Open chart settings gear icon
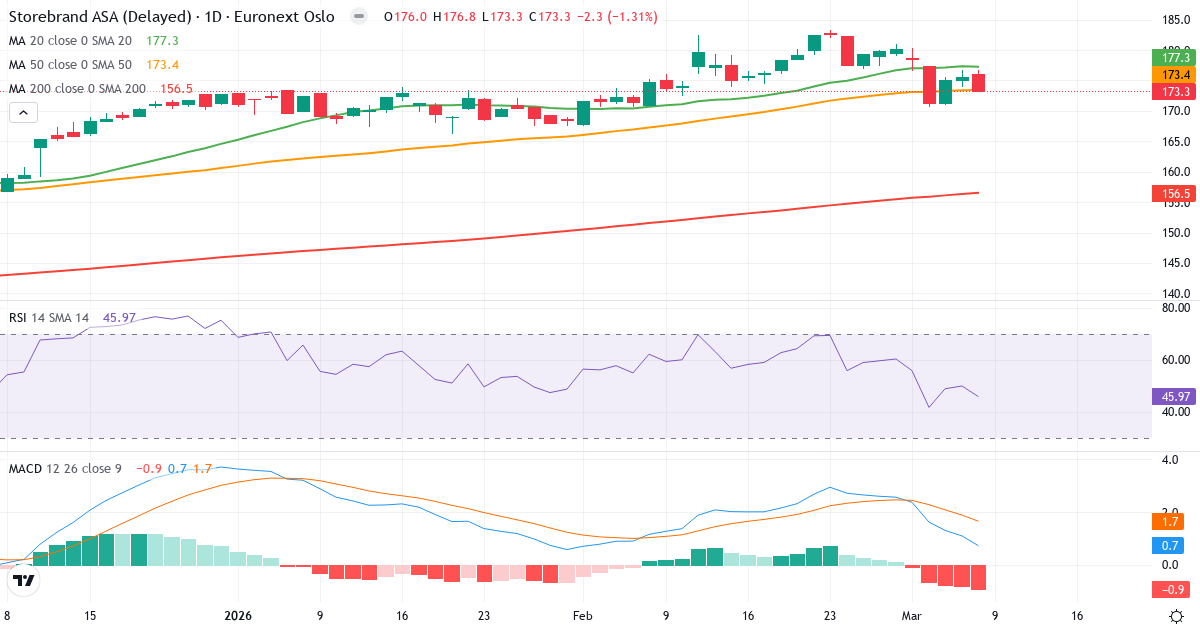The height and width of the screenshot is (630, 1200). 1177,617
